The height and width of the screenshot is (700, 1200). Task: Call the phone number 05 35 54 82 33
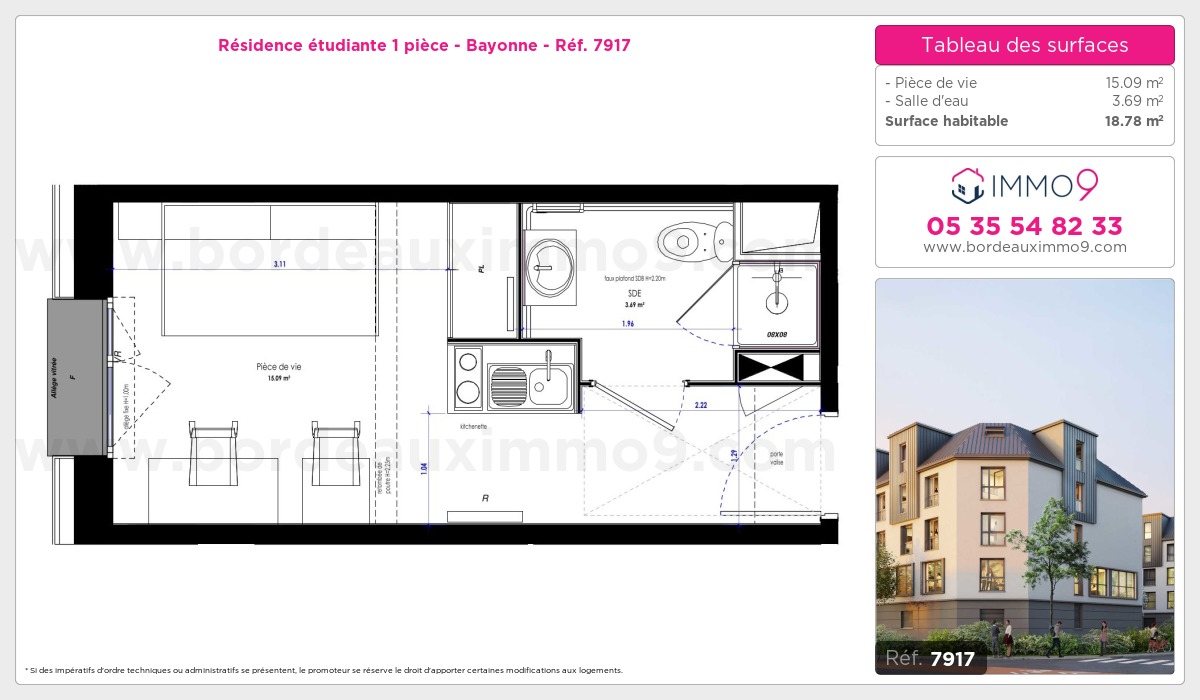click(1024, 226)
